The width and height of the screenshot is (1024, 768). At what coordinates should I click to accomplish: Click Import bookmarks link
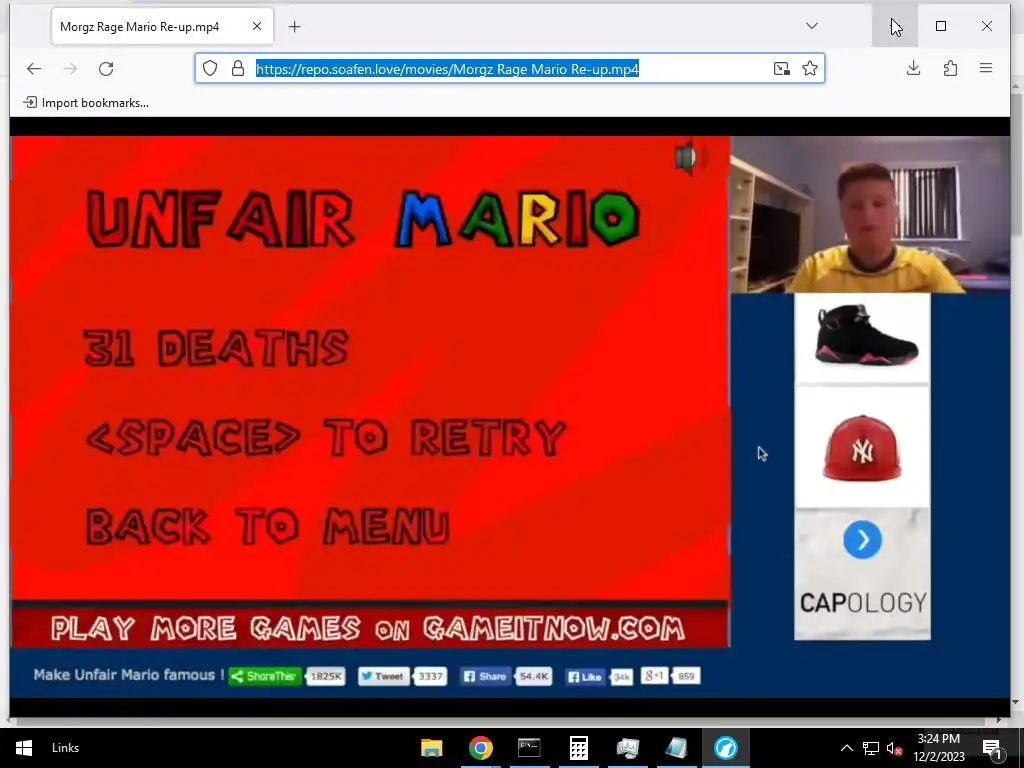[86, 103]
